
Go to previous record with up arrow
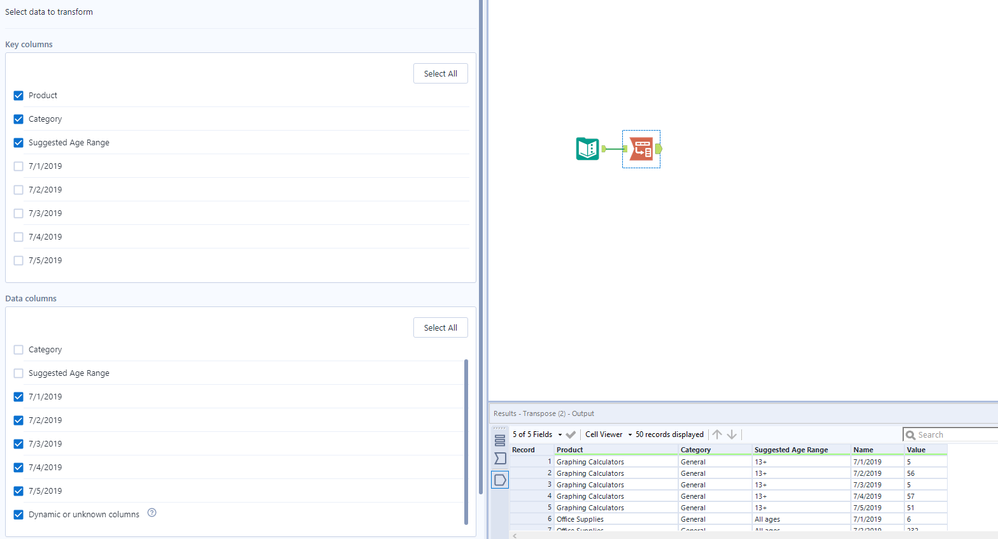click(717, 435)
